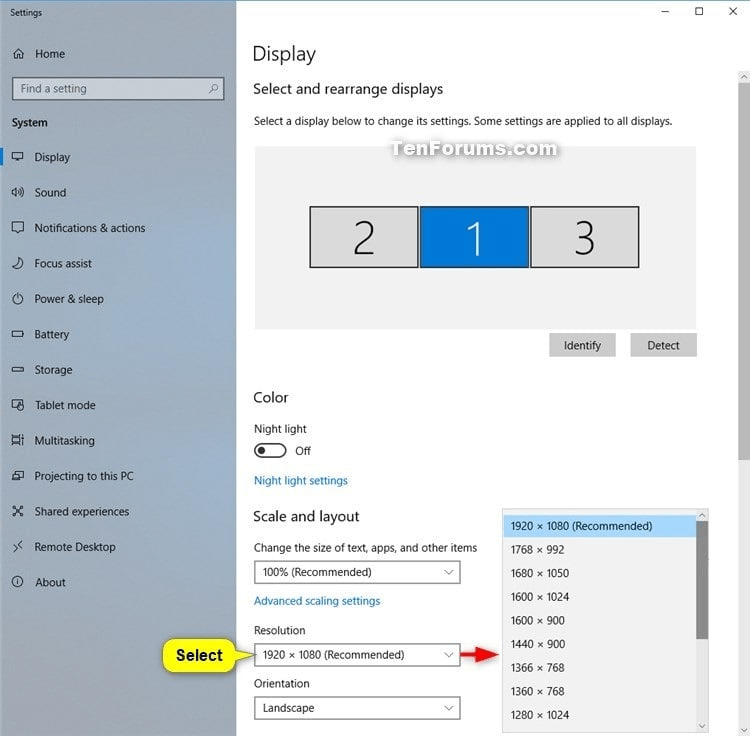Click the About info icon
The image size is (750, 736).
click(17, 582)
